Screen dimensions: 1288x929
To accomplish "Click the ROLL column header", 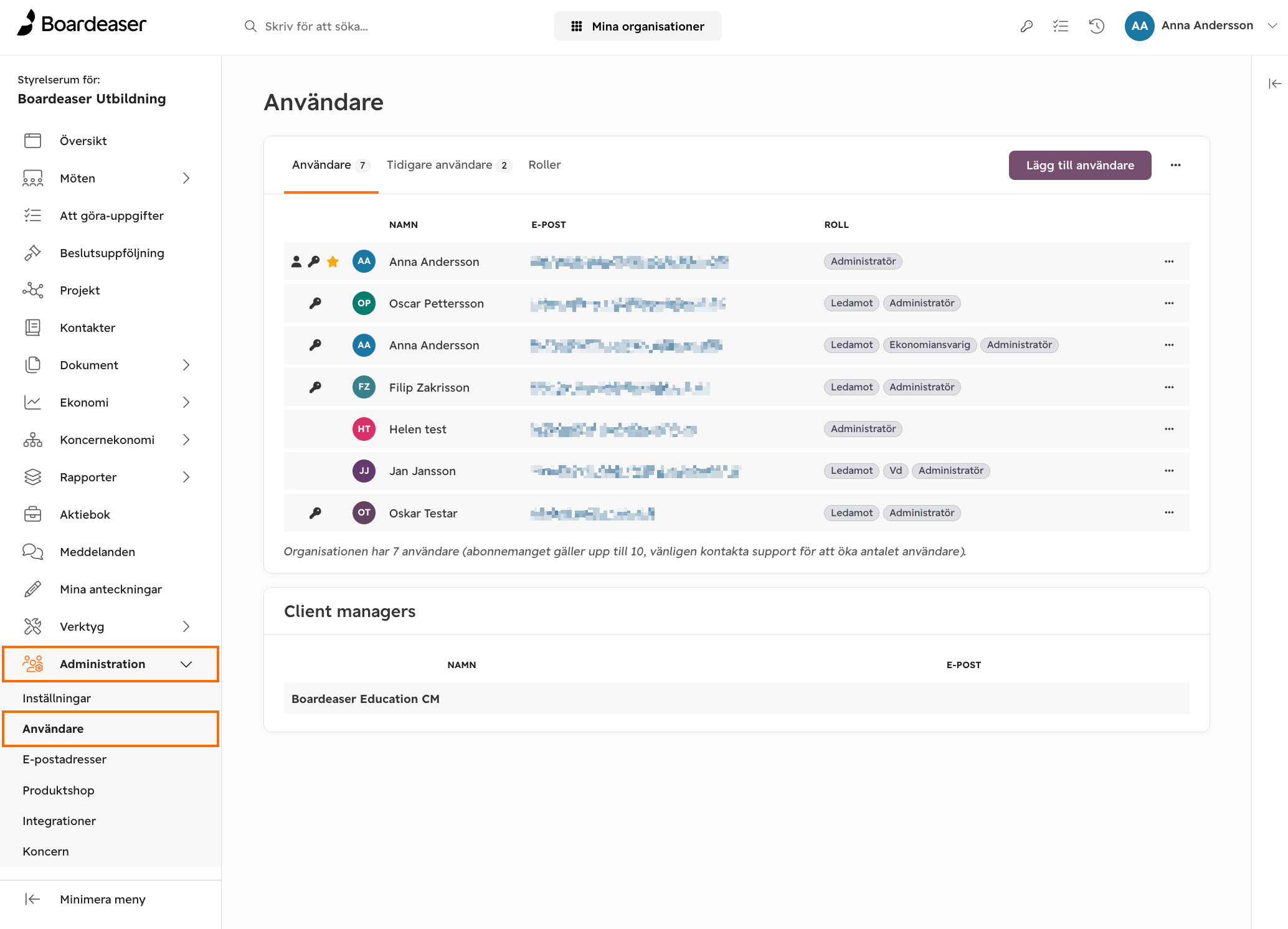I will pyautogui.click(x=836, y=225).
